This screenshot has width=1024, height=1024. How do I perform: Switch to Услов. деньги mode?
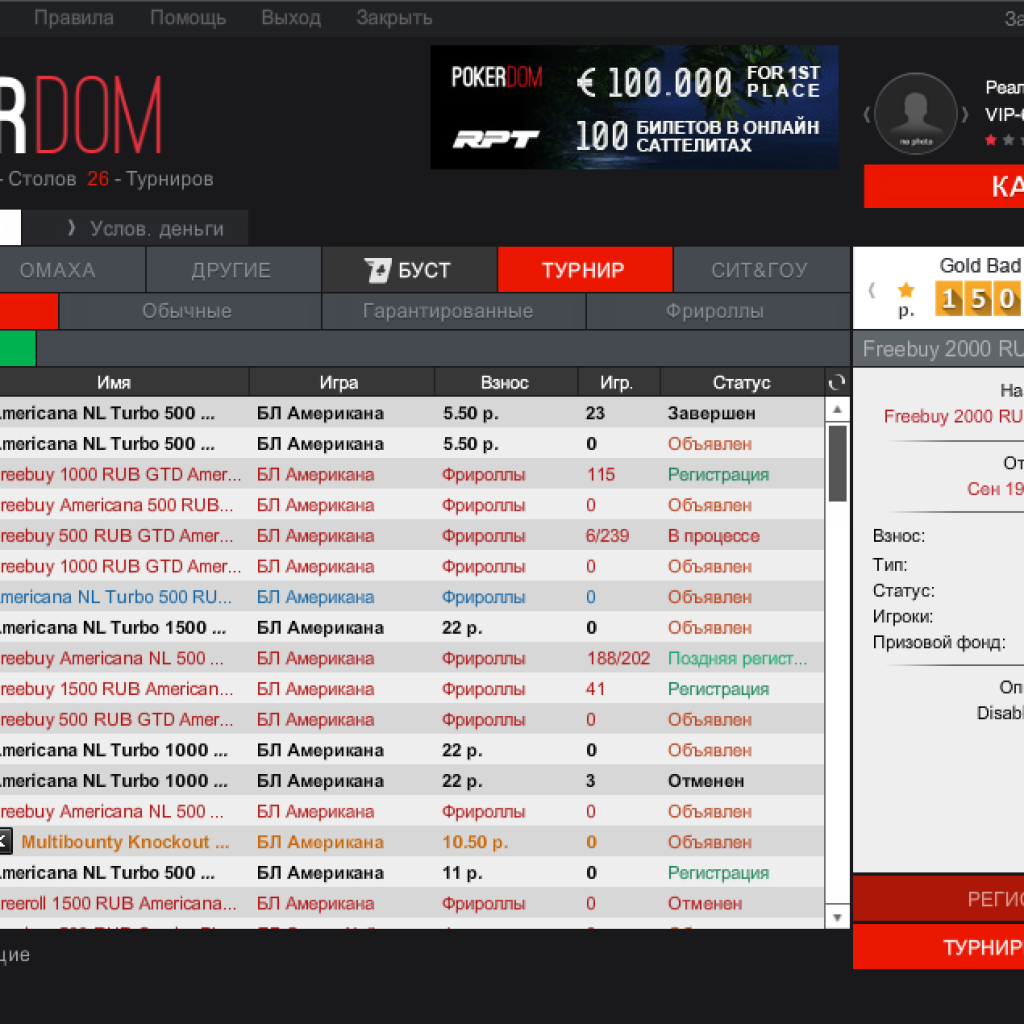pyautogui.click(x=136, y=228)
